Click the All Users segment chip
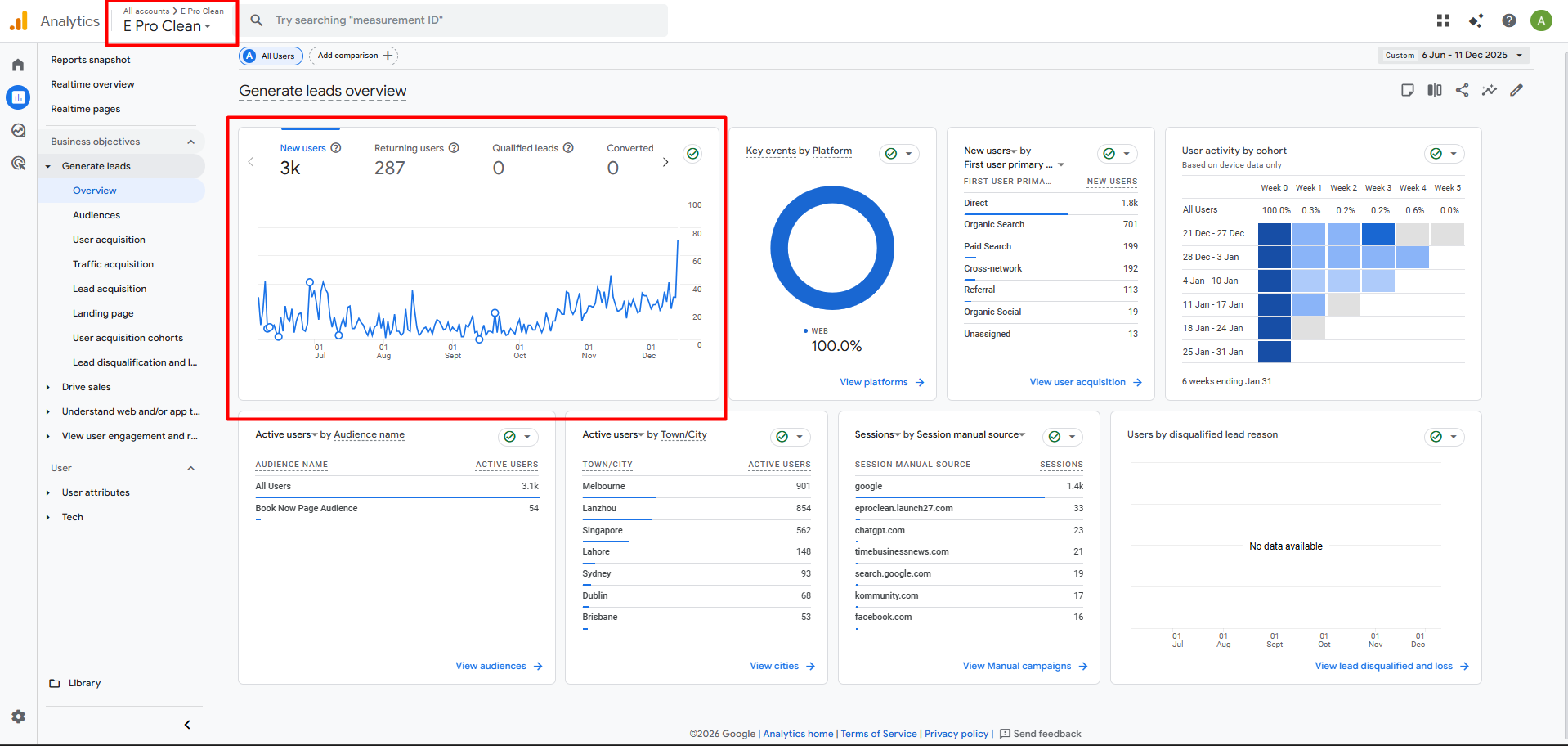 click(x=271, y=56)
